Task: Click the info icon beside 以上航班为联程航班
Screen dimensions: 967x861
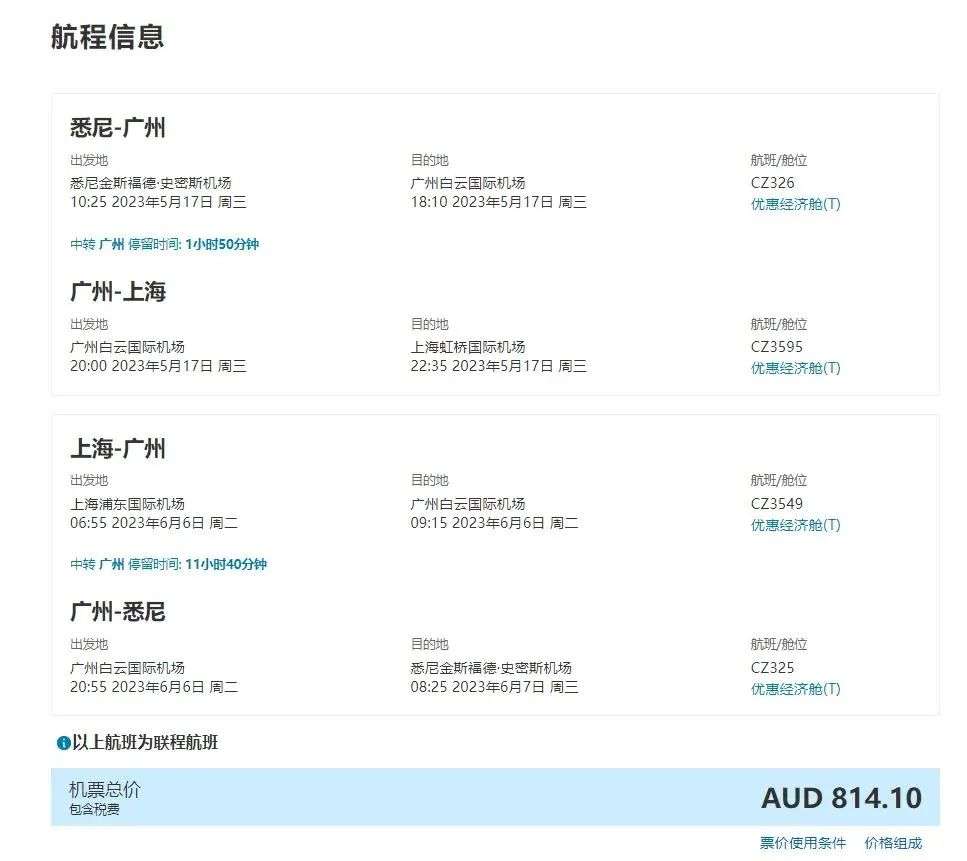Action: tap(64, 743)
